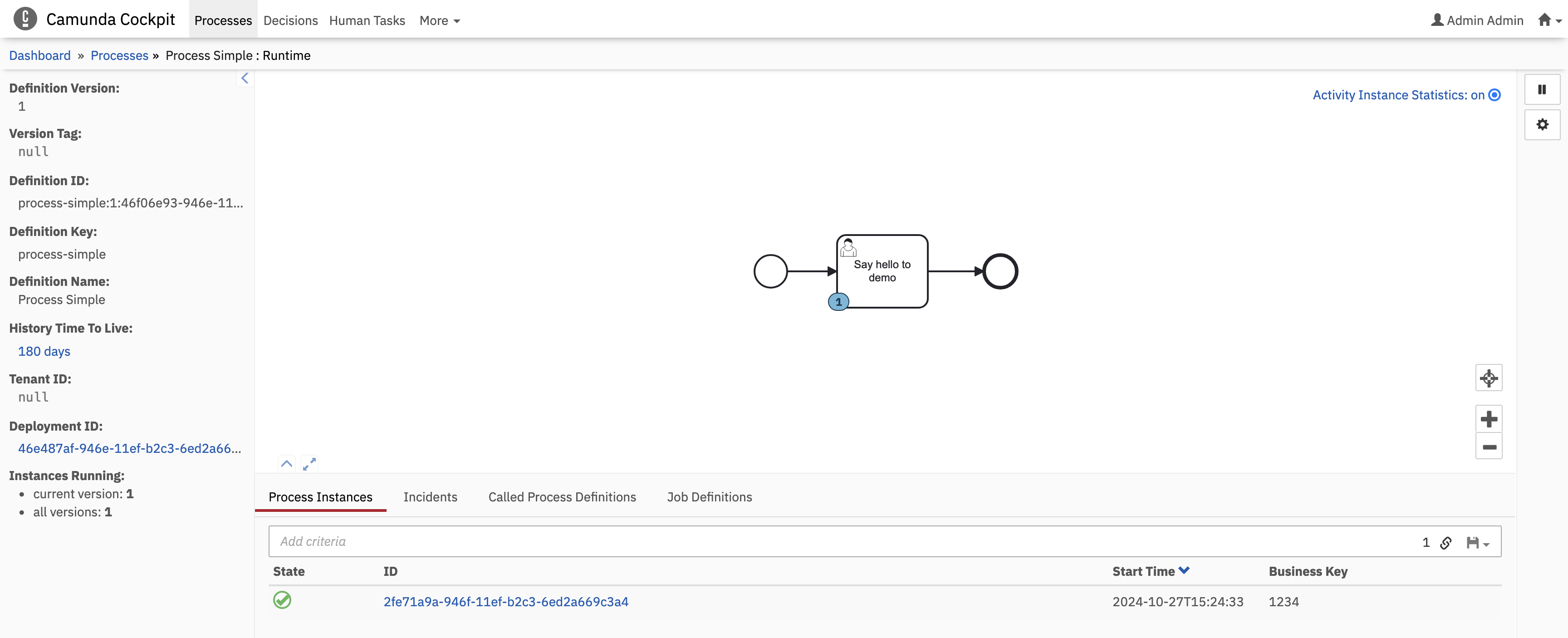
Task: Click the 'current version: 1' list entry
Action: pos(83,494)
